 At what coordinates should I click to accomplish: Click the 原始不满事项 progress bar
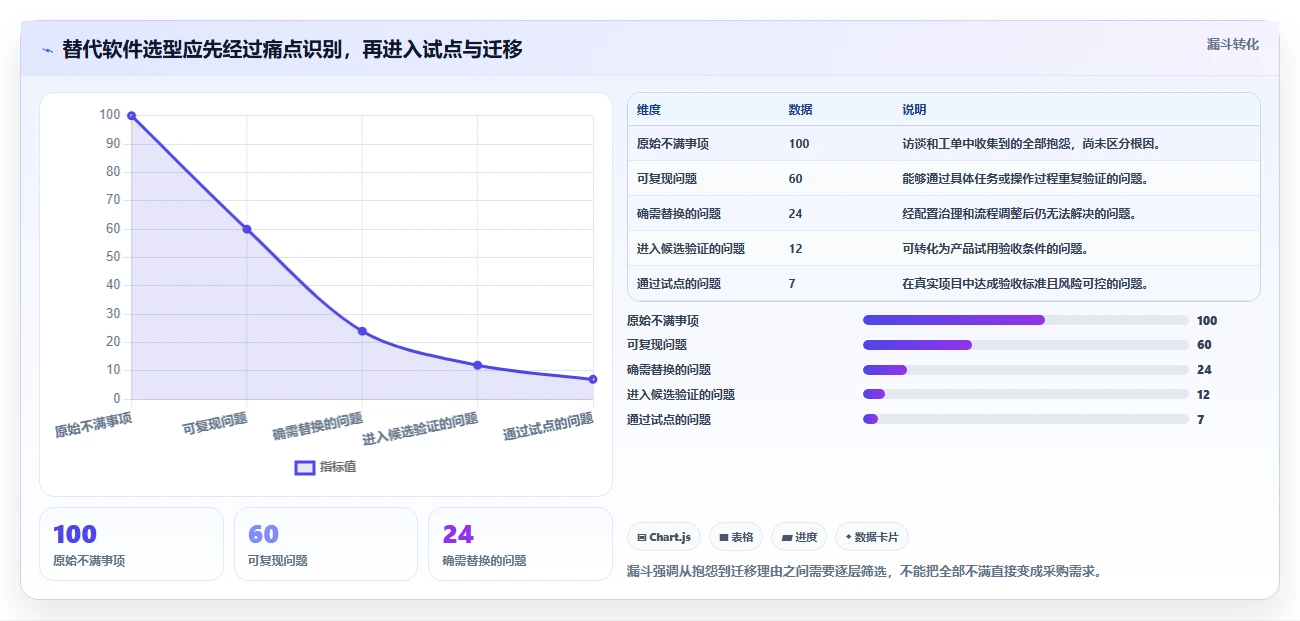tap(1026, 320)
